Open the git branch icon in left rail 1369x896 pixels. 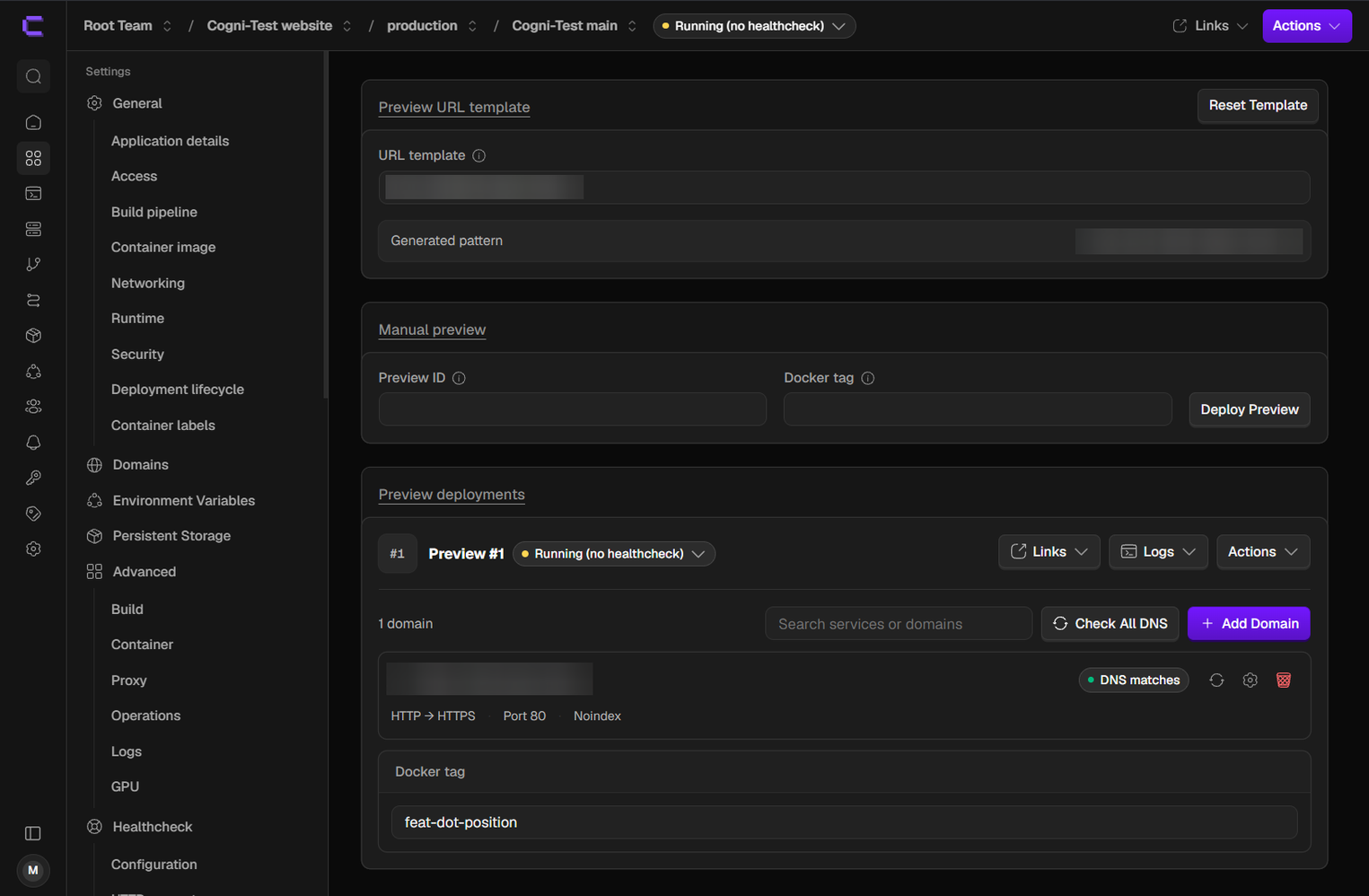pyautogui.click(x=33, y=265)
